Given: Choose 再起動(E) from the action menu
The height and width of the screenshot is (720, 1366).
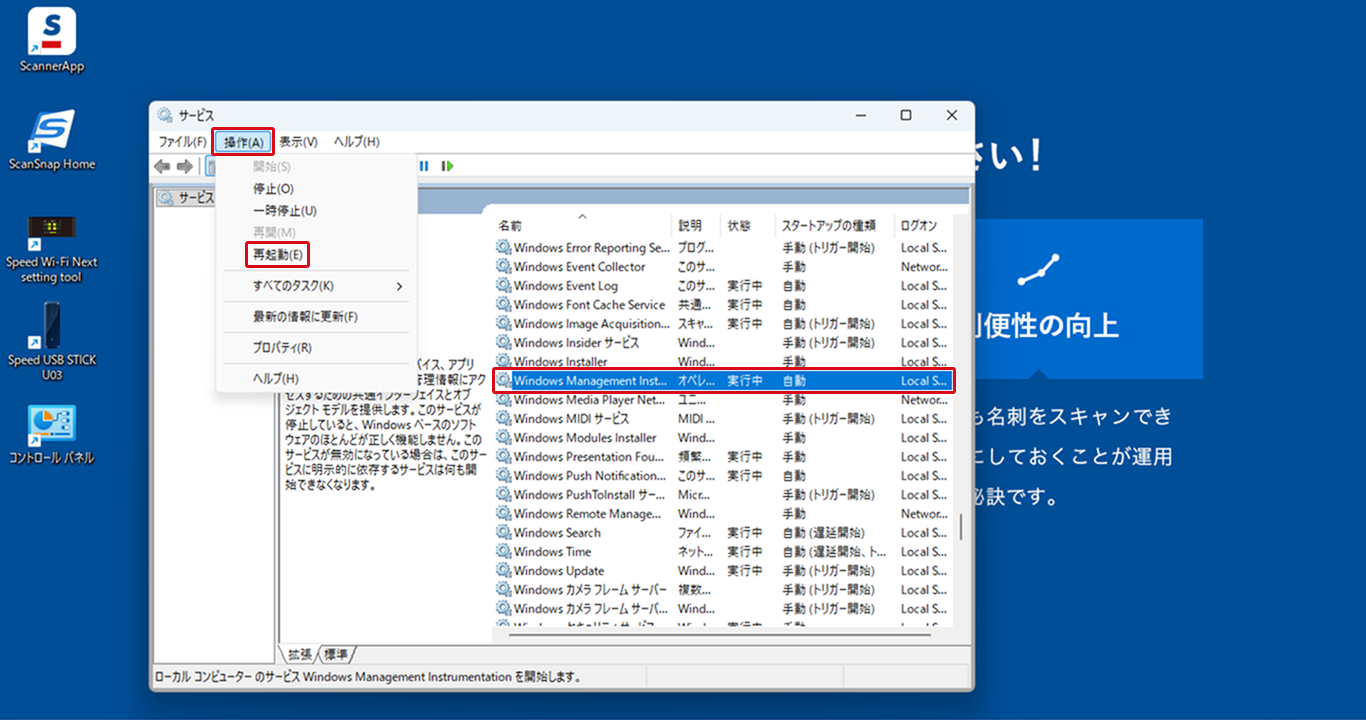Looking at the screenshot, I should (277, 255).
